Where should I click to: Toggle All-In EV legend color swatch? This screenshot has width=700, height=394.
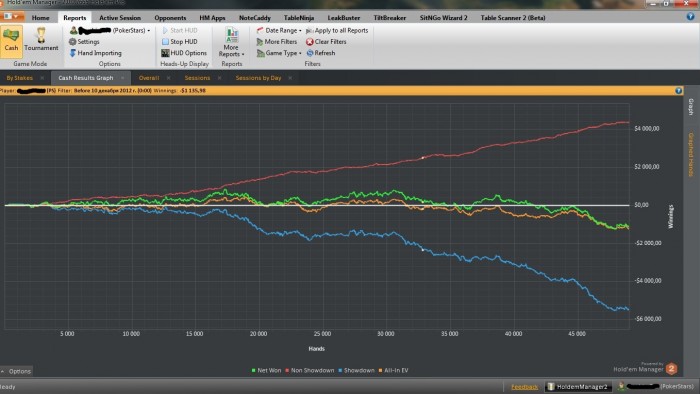click(380, 370)
